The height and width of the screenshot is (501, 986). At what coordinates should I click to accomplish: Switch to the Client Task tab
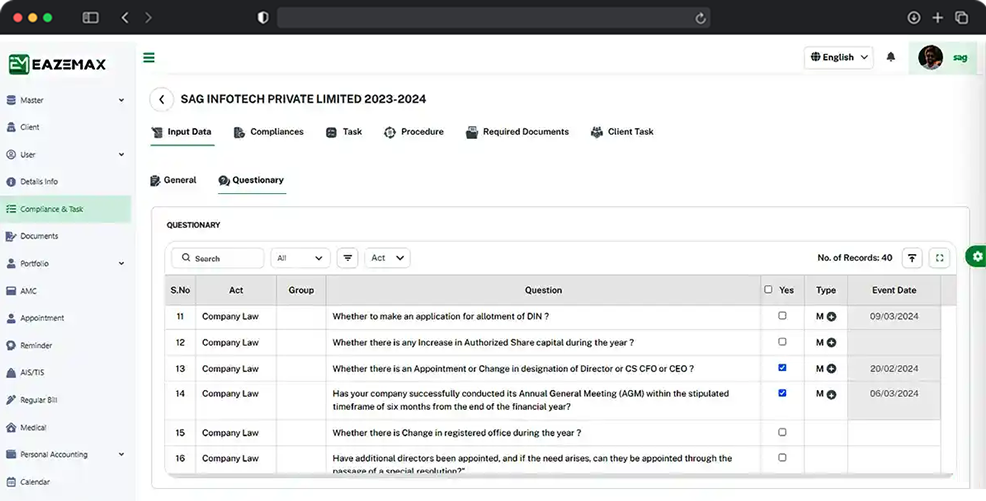click(x=622, y=132)
